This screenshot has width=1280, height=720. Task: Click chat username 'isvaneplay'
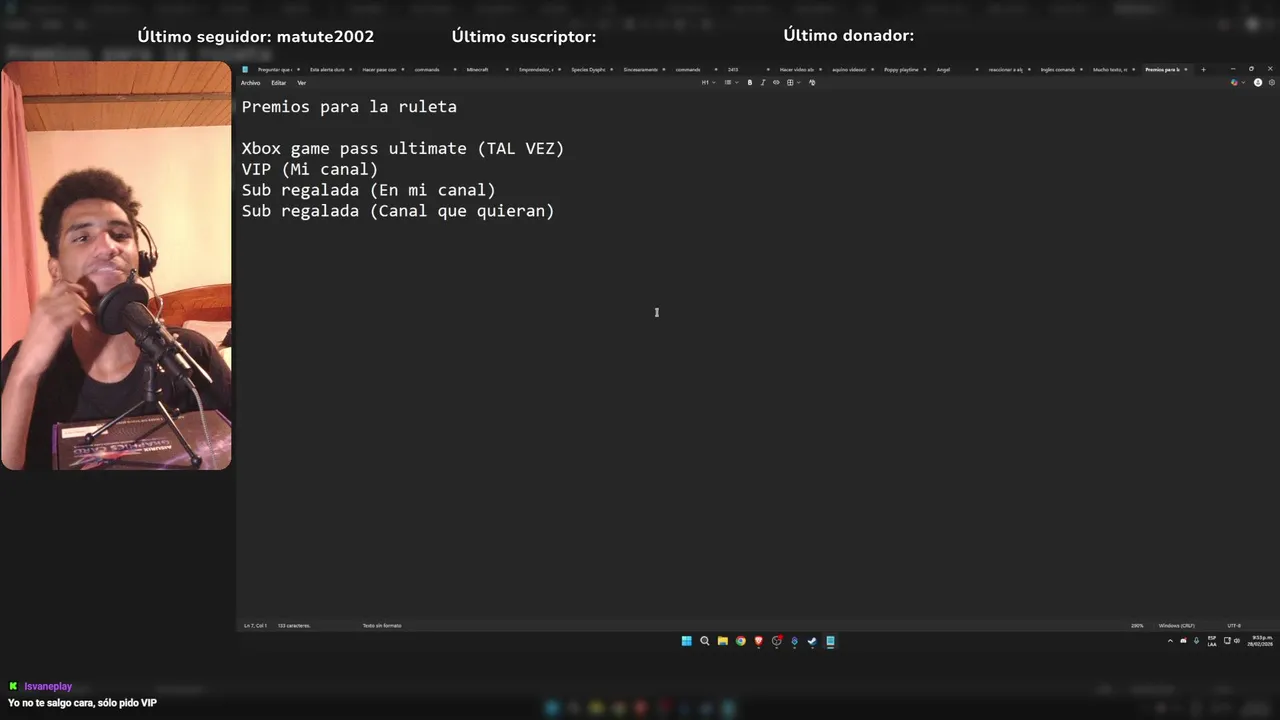tap(48, 687)
